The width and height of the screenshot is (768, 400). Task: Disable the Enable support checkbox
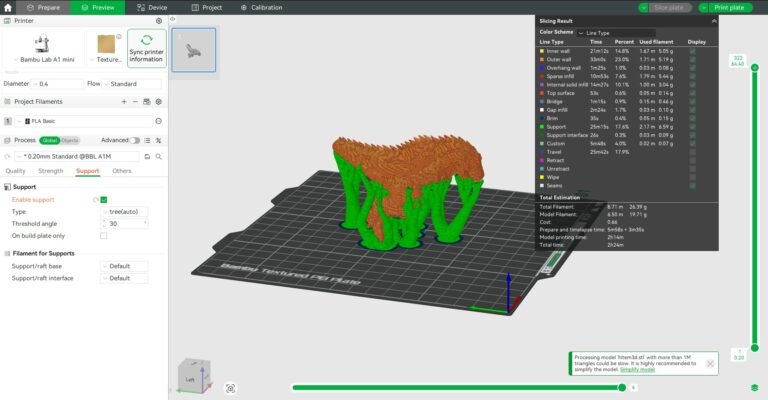click(x=104, y=200)
